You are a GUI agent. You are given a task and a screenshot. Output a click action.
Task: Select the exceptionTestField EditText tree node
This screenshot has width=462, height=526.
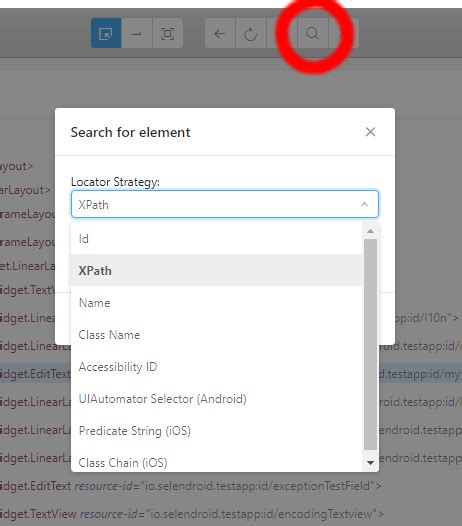pyautogui.click(x=191, y=485)
